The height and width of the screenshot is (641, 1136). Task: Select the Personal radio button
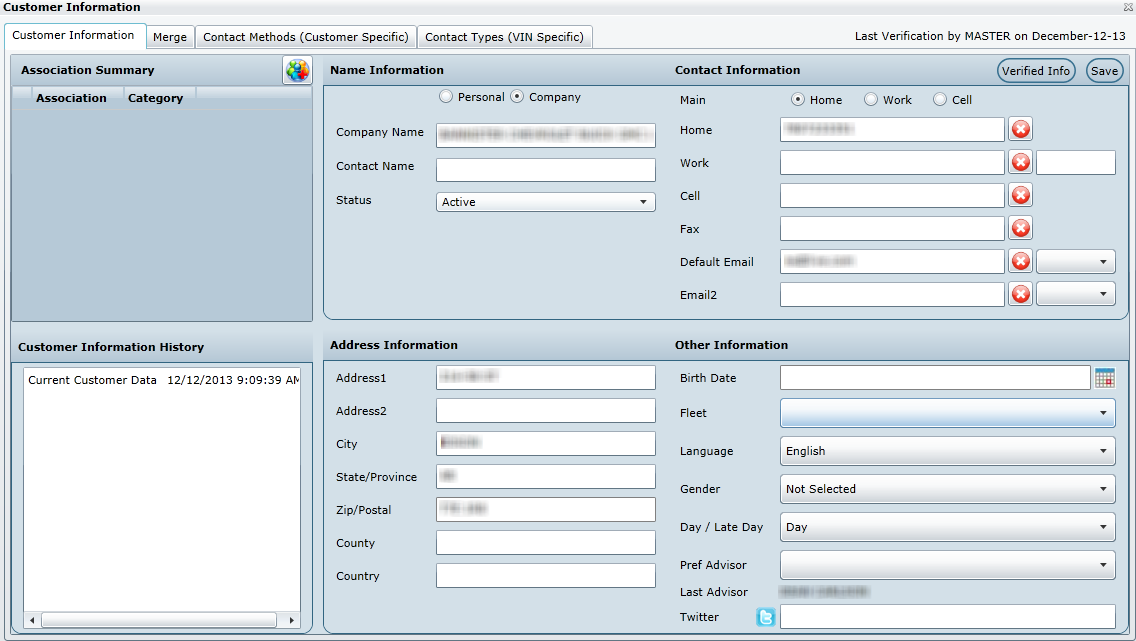(x=446, y=97)
